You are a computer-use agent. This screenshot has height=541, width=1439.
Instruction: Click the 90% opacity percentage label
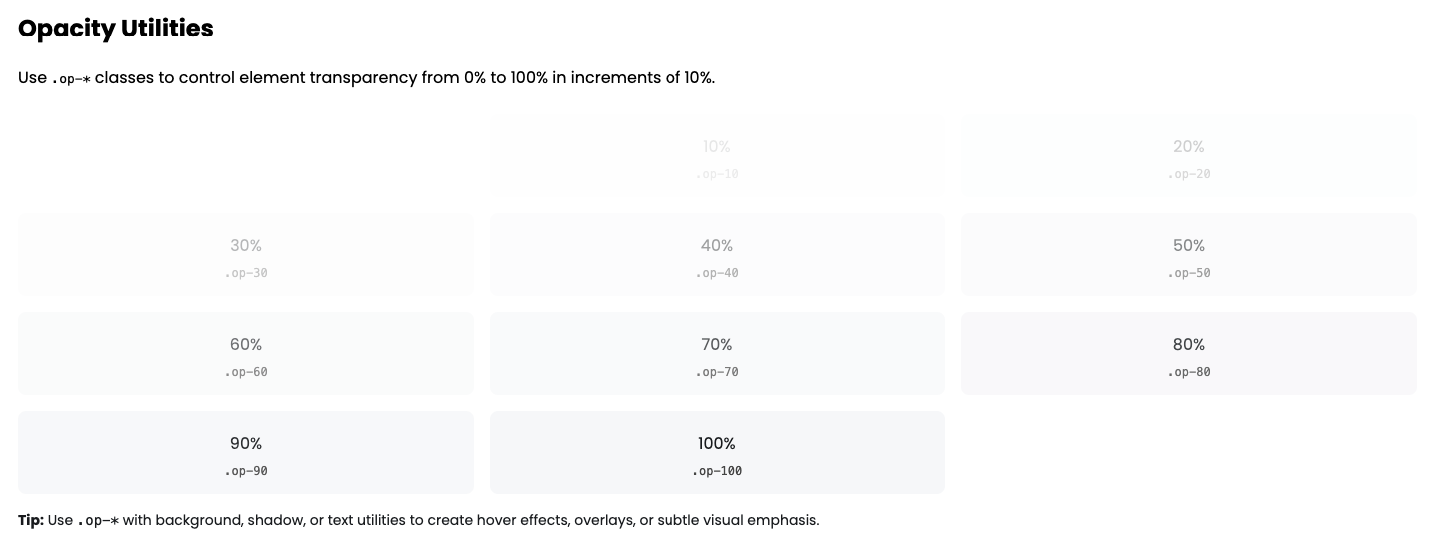click(246, 443)
